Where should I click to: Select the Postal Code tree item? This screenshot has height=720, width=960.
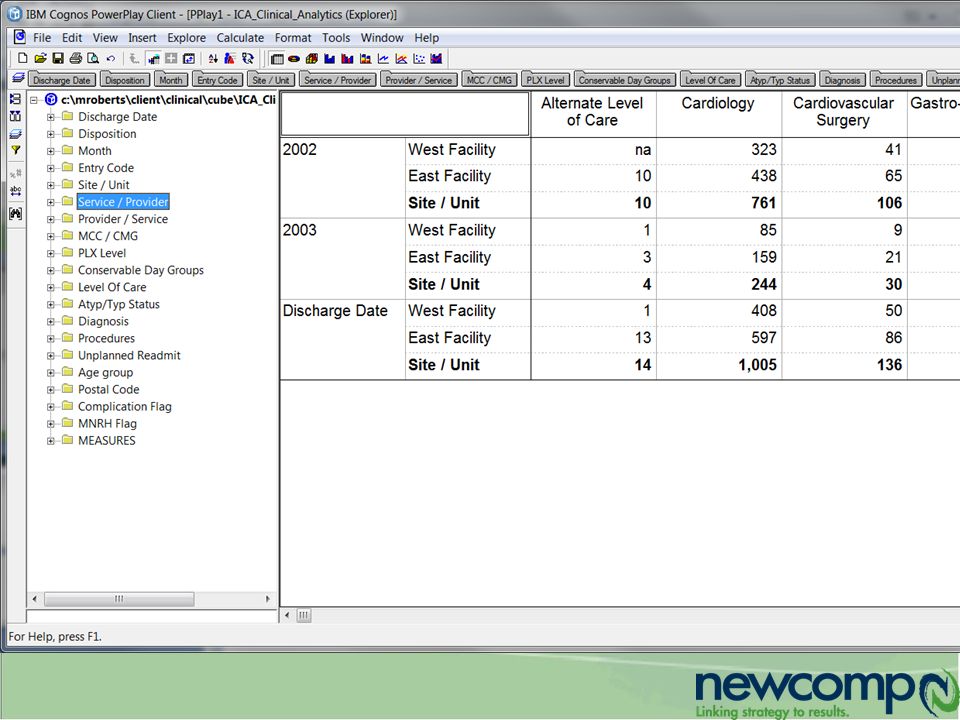(108, 389)
